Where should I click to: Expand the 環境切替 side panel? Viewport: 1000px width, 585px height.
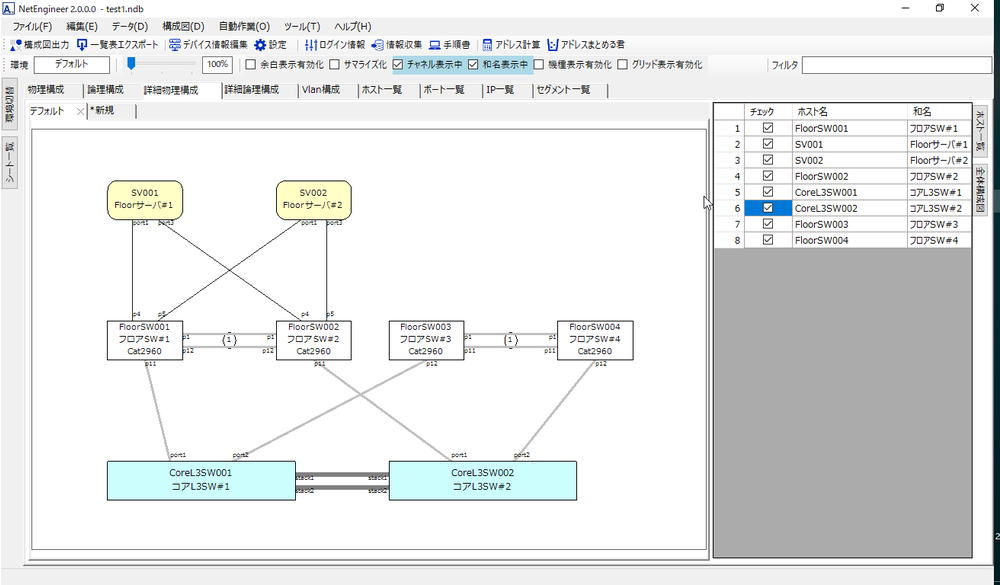[9, 103]
